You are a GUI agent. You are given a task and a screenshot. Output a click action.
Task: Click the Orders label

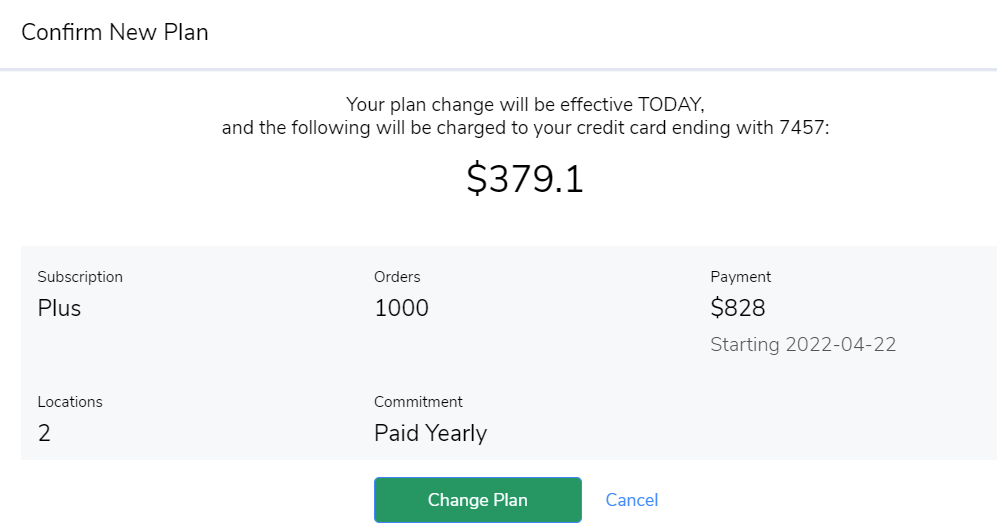(x=397, y=277)
